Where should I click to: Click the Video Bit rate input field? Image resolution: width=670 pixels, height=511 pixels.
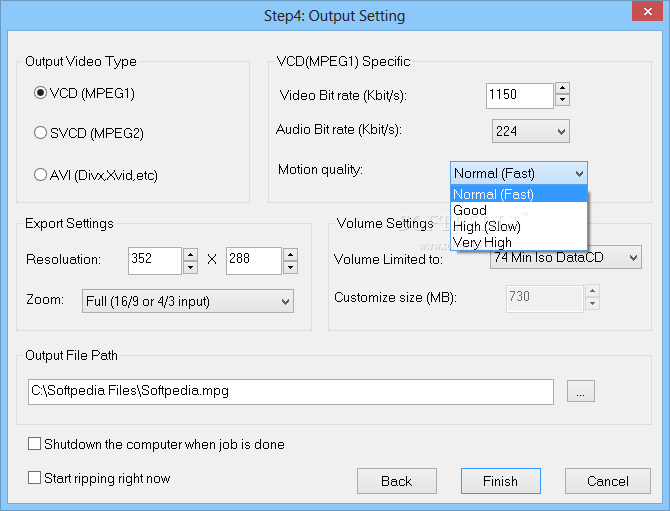(x=520, y=95)
